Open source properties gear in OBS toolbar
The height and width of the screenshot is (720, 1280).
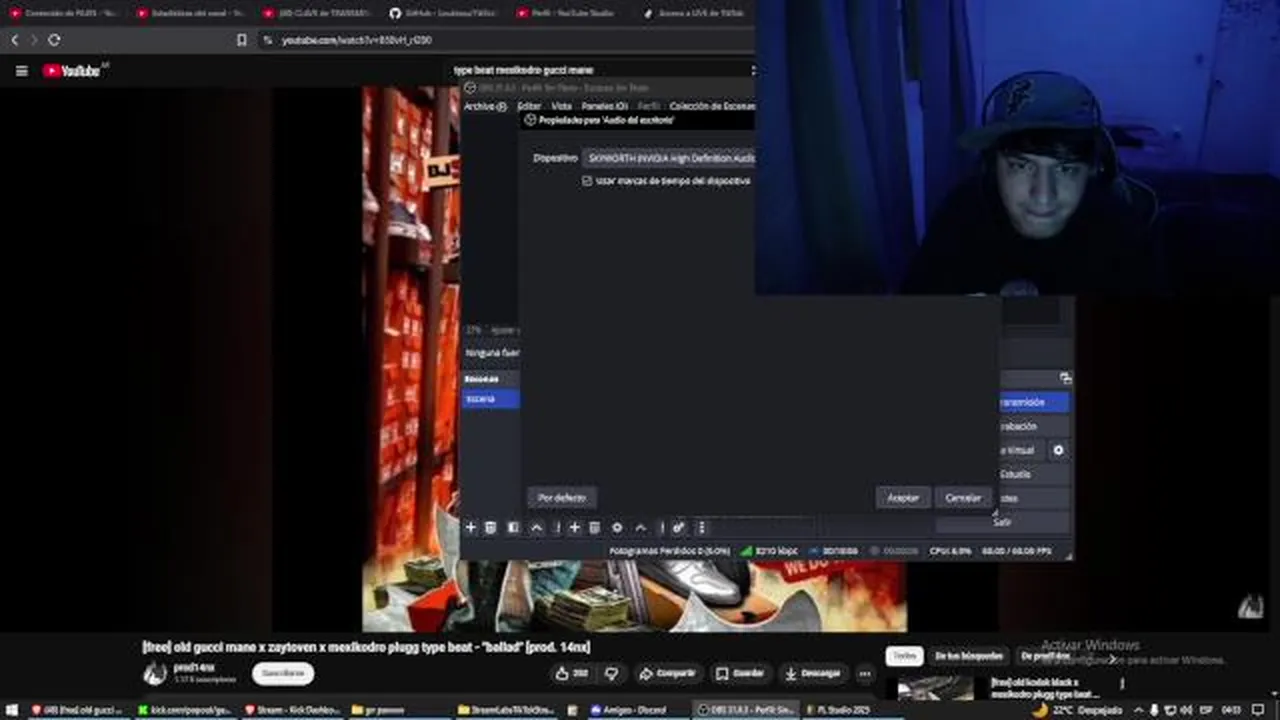[617, 527]
